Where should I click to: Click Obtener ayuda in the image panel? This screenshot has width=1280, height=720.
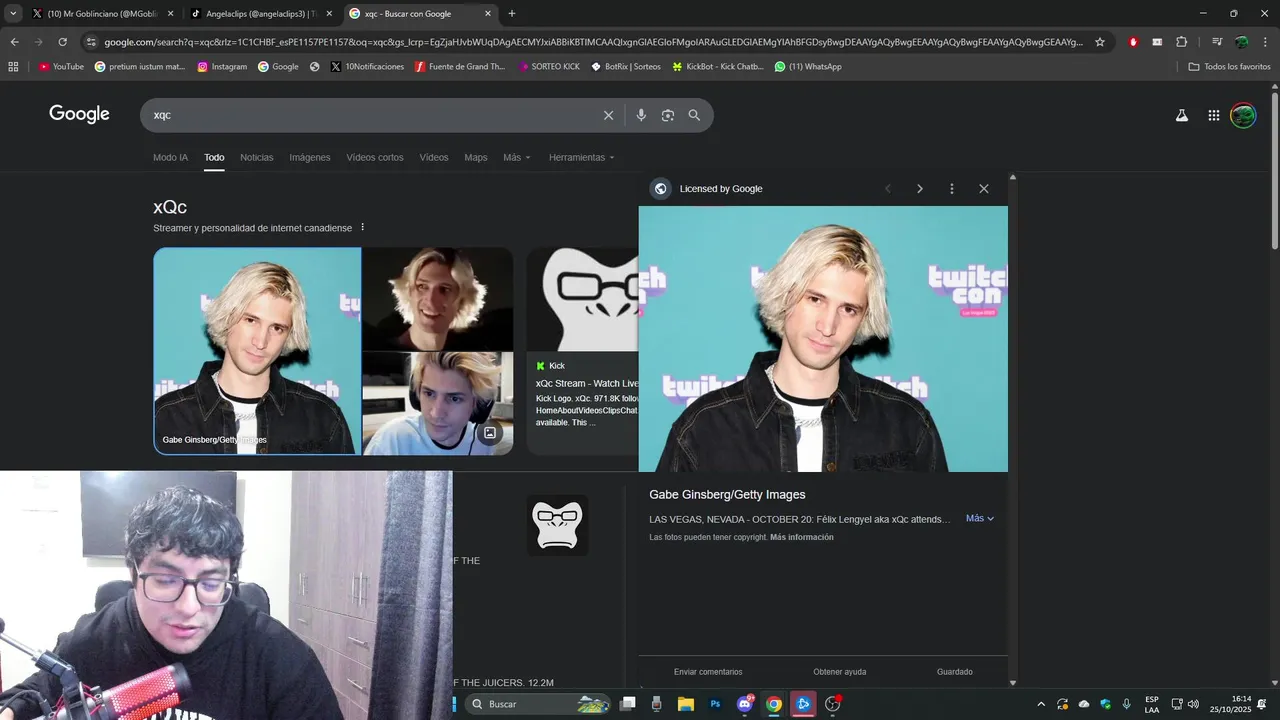pyautogui.click(x=840, y=672)
